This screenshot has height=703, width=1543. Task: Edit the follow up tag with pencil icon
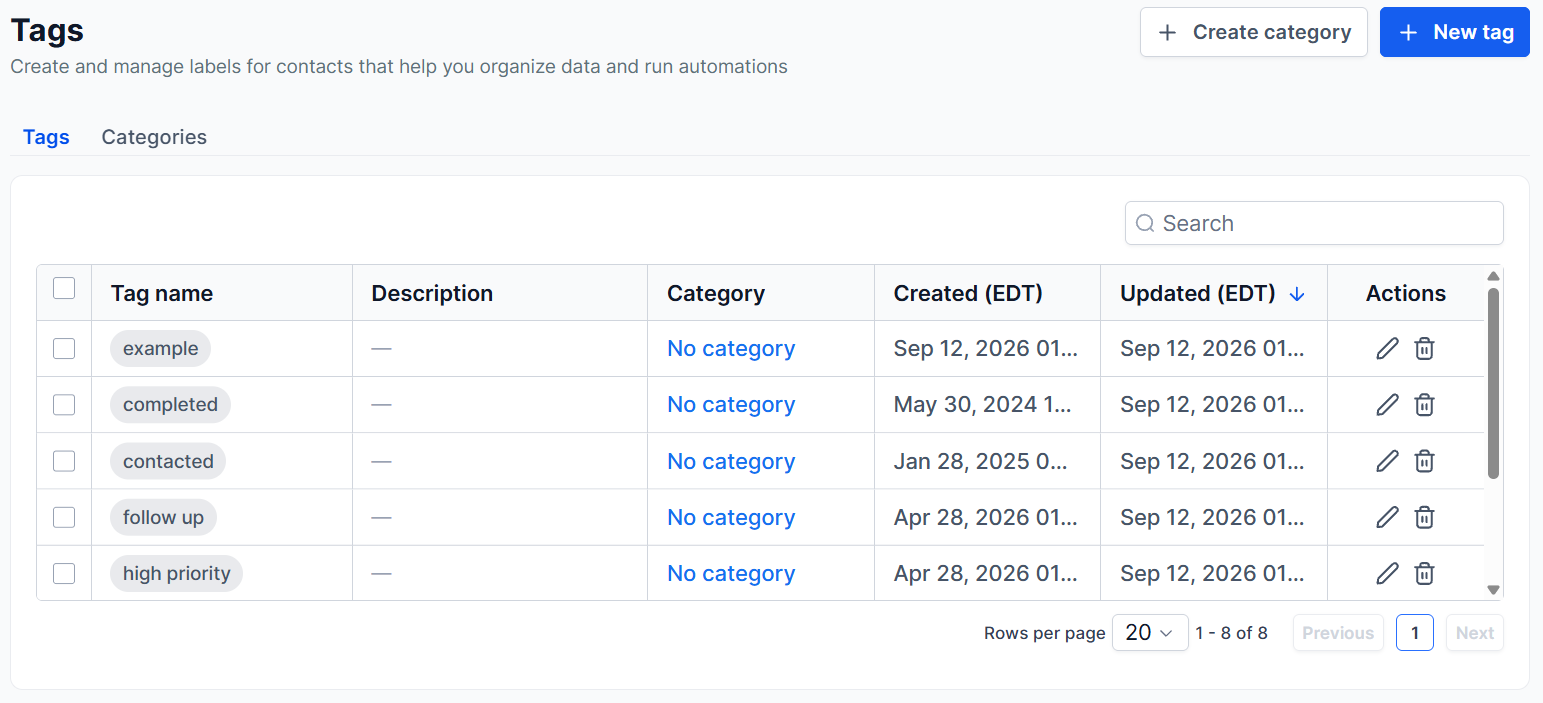click(x=1387, y=517)
